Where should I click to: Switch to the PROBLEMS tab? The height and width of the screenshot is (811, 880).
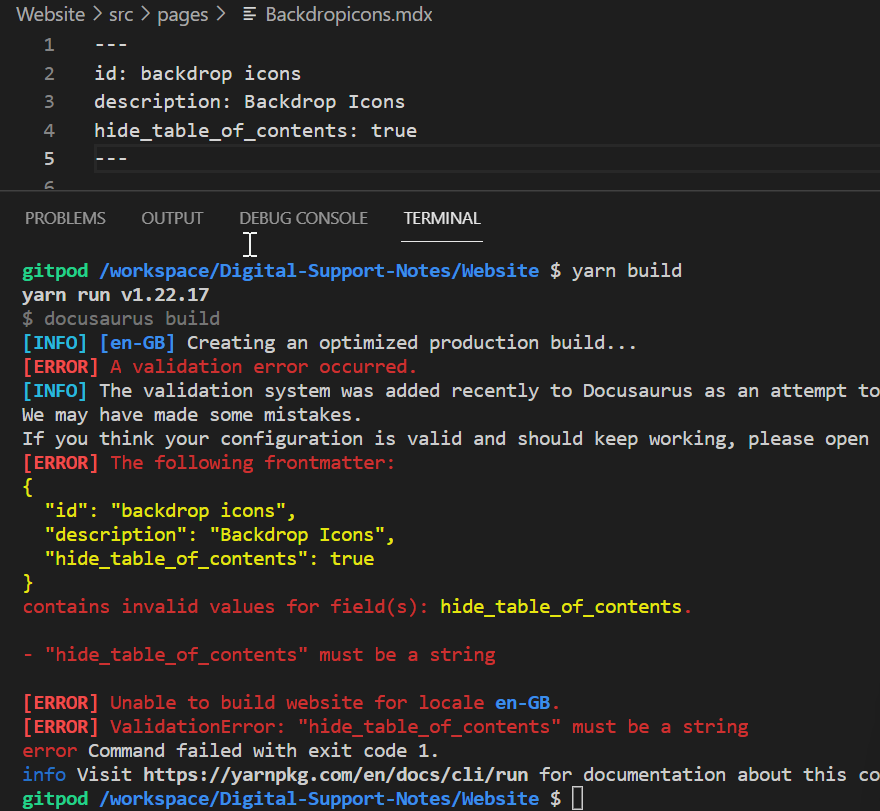[x=65, y=218]
